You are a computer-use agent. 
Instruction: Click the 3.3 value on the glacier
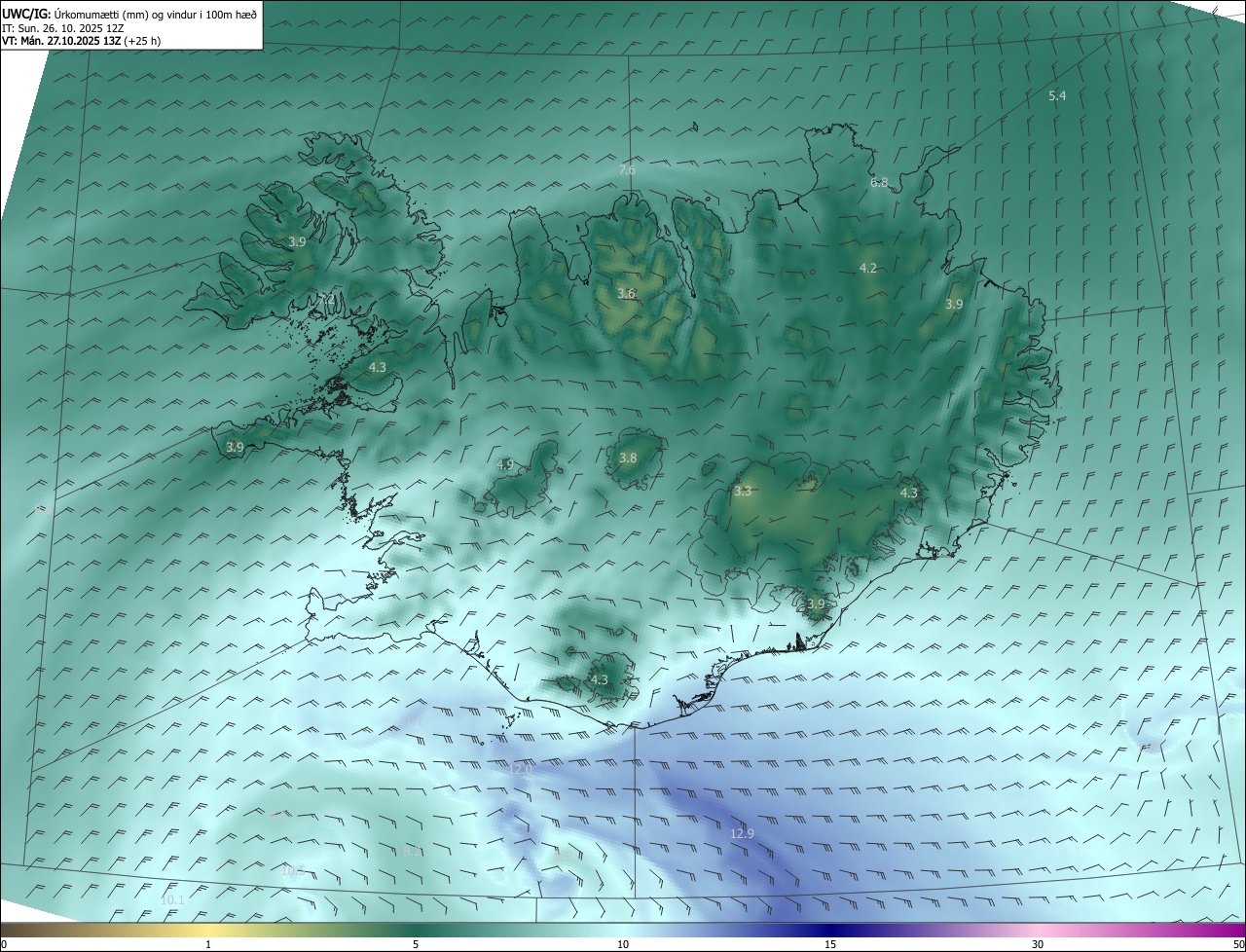[743, 492]
